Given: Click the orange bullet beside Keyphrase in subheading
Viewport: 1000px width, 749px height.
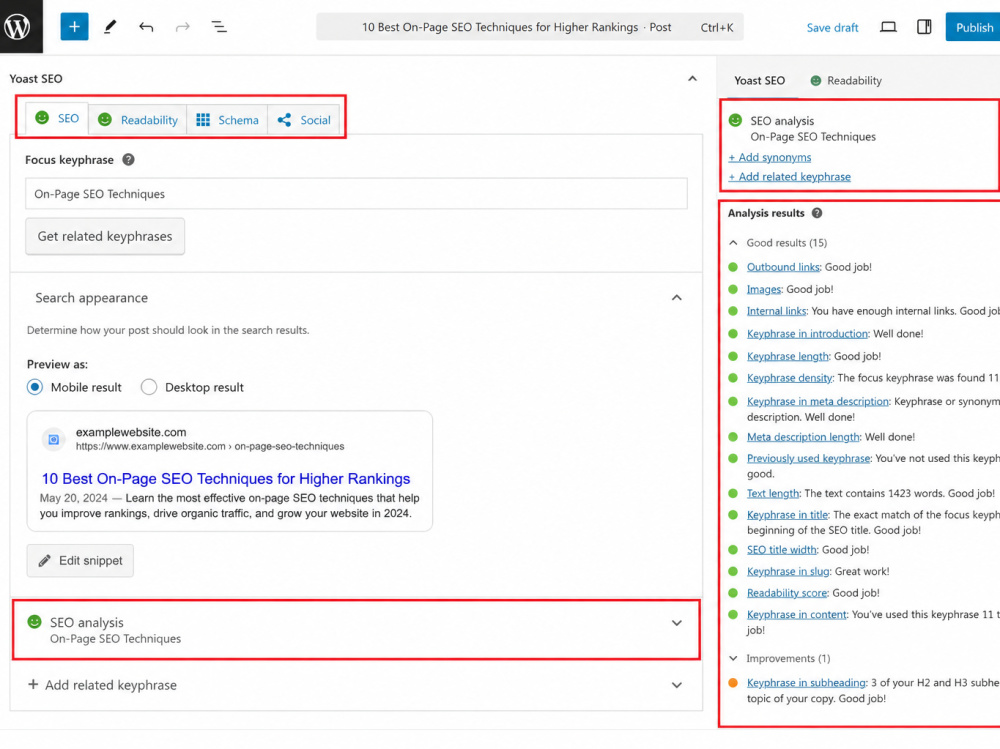Looking at the screenshot, I should pos(733,683).
